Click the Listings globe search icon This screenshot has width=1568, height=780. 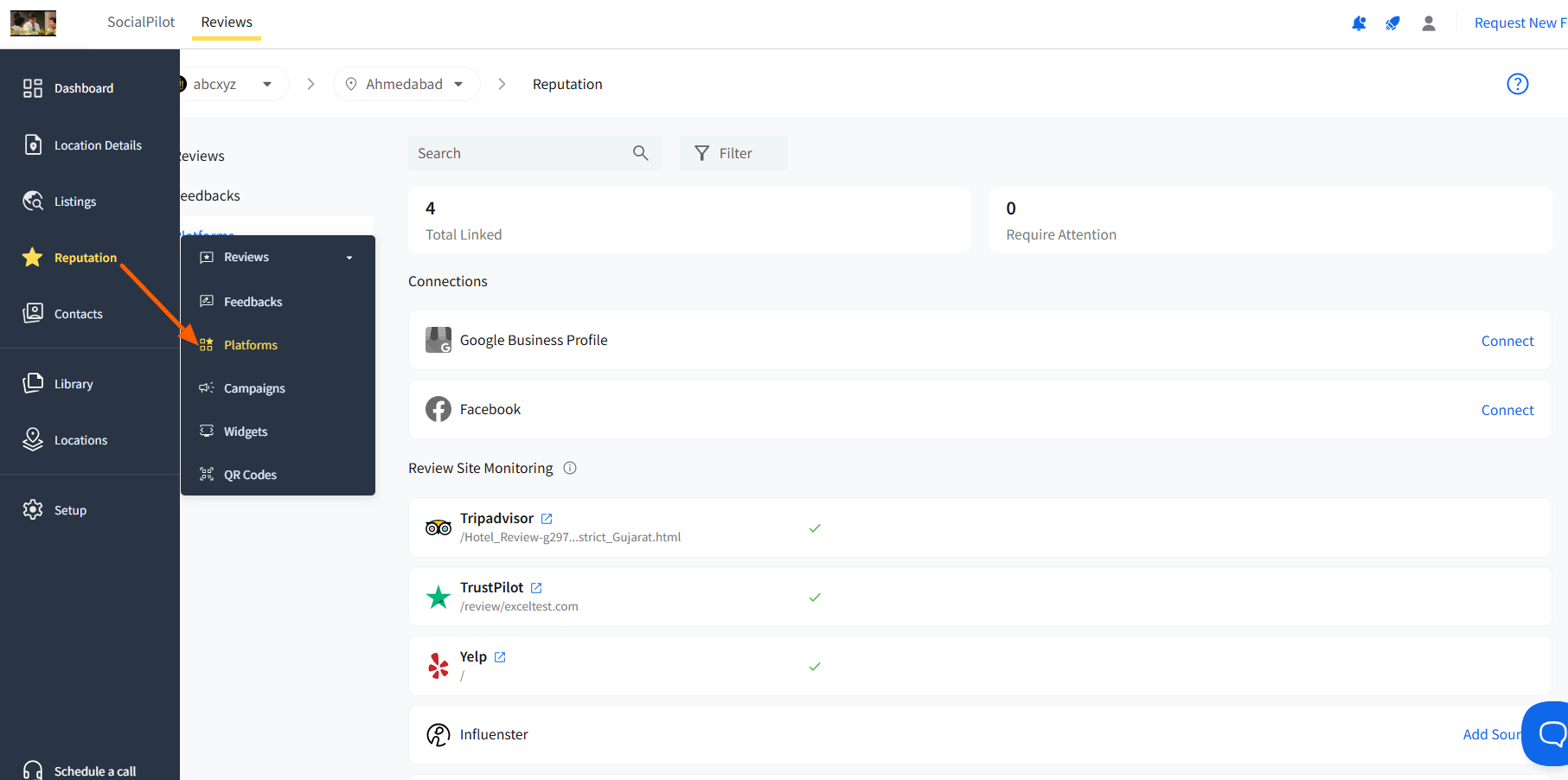point(33,201)
